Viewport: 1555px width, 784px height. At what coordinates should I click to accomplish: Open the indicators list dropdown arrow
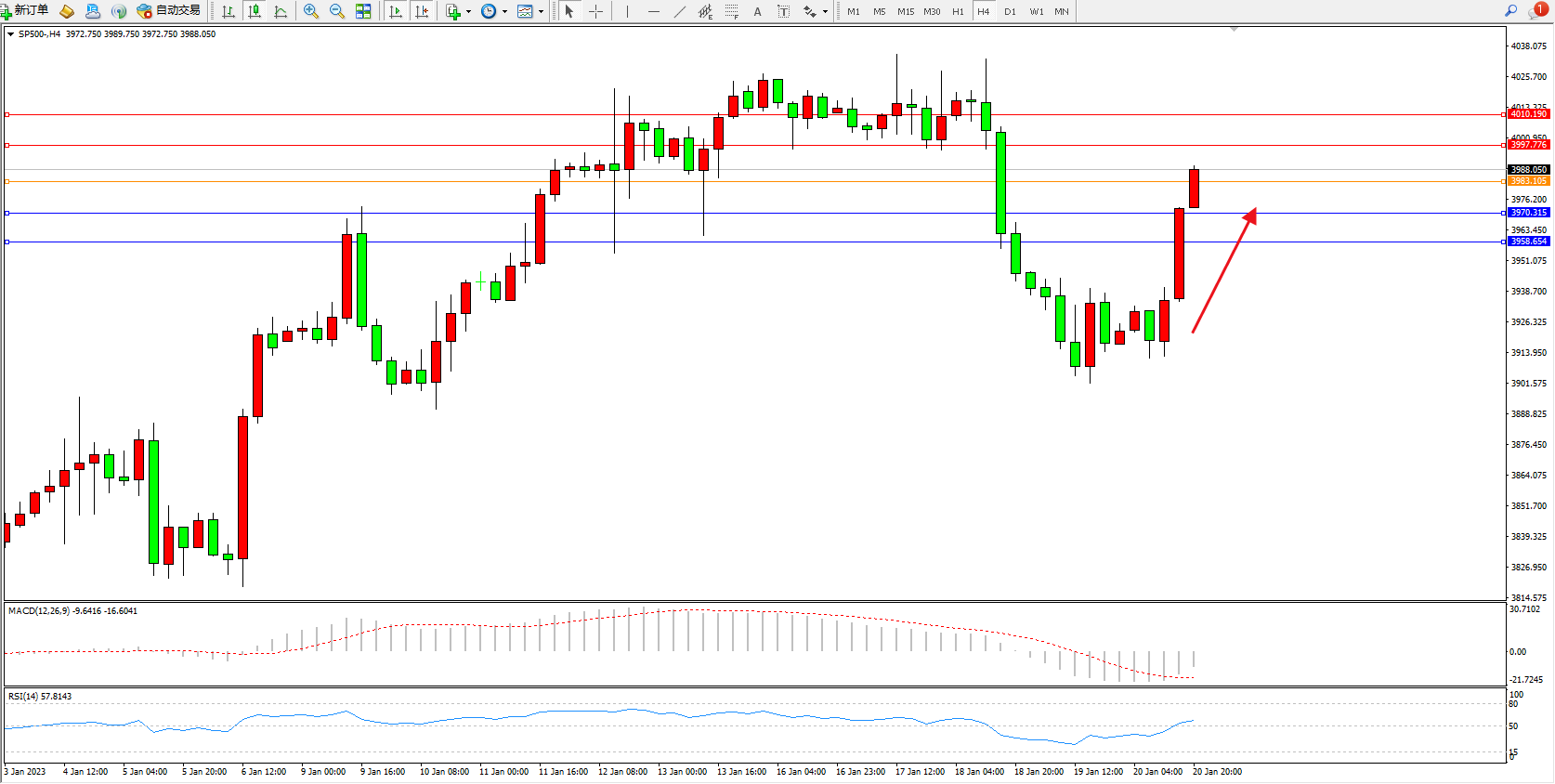tap(468, 12)
